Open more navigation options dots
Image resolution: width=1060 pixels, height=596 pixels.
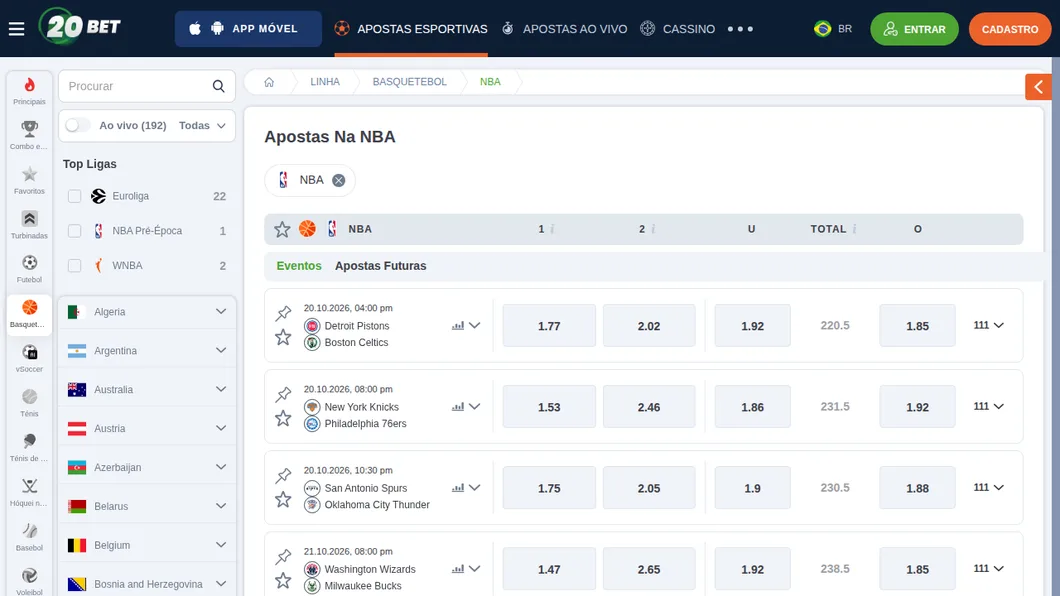tap(740, 29)
